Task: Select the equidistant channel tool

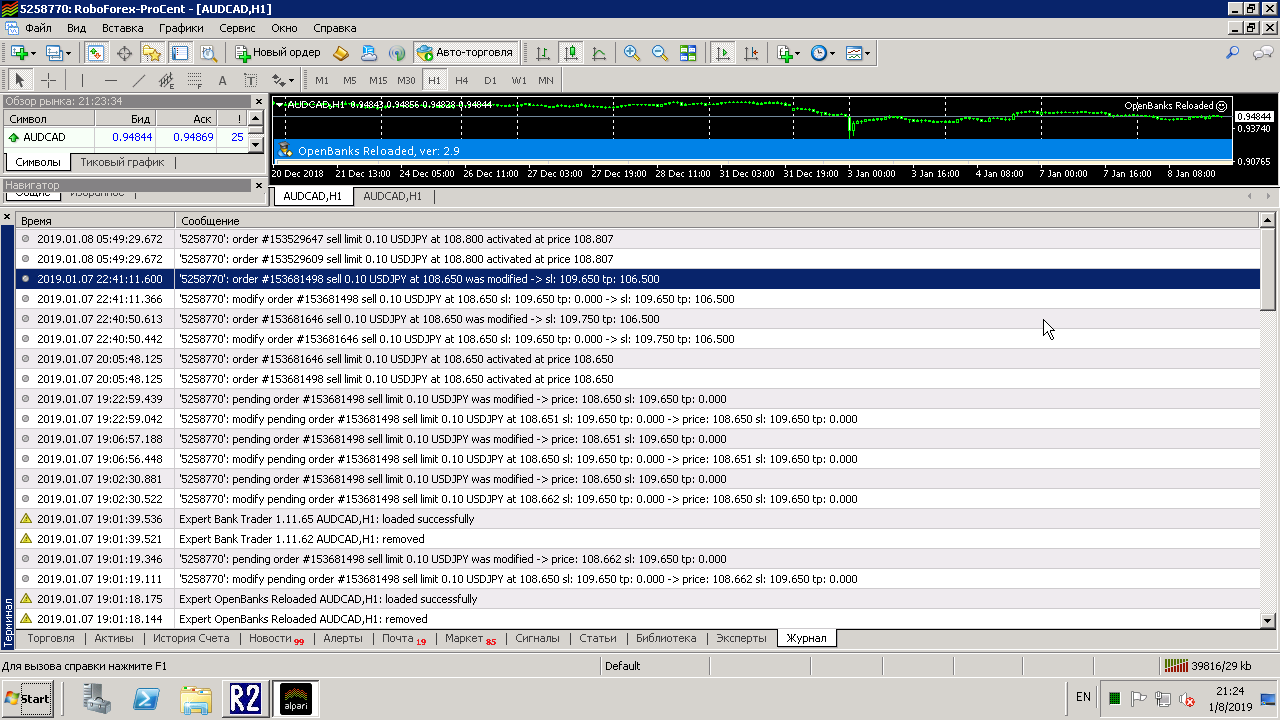Action: [x=166, y=80]
